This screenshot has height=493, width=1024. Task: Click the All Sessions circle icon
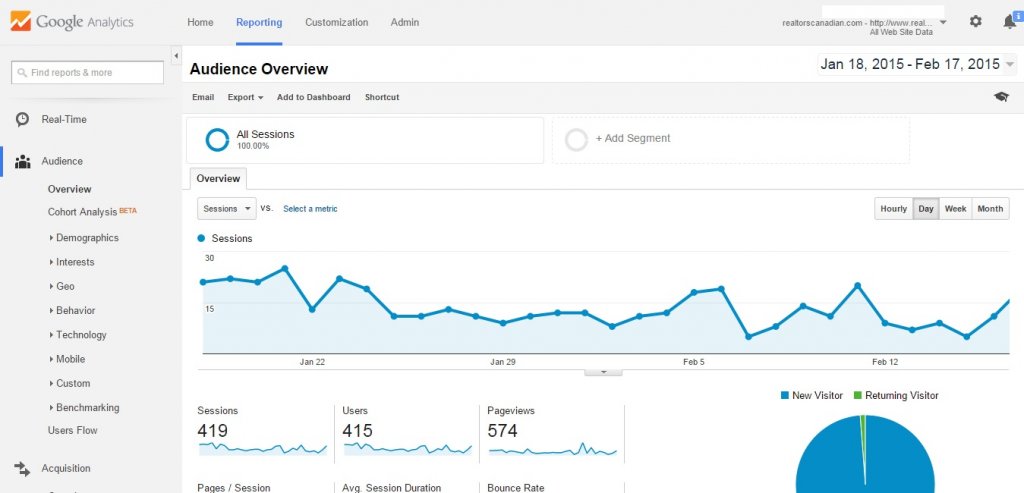217,140
